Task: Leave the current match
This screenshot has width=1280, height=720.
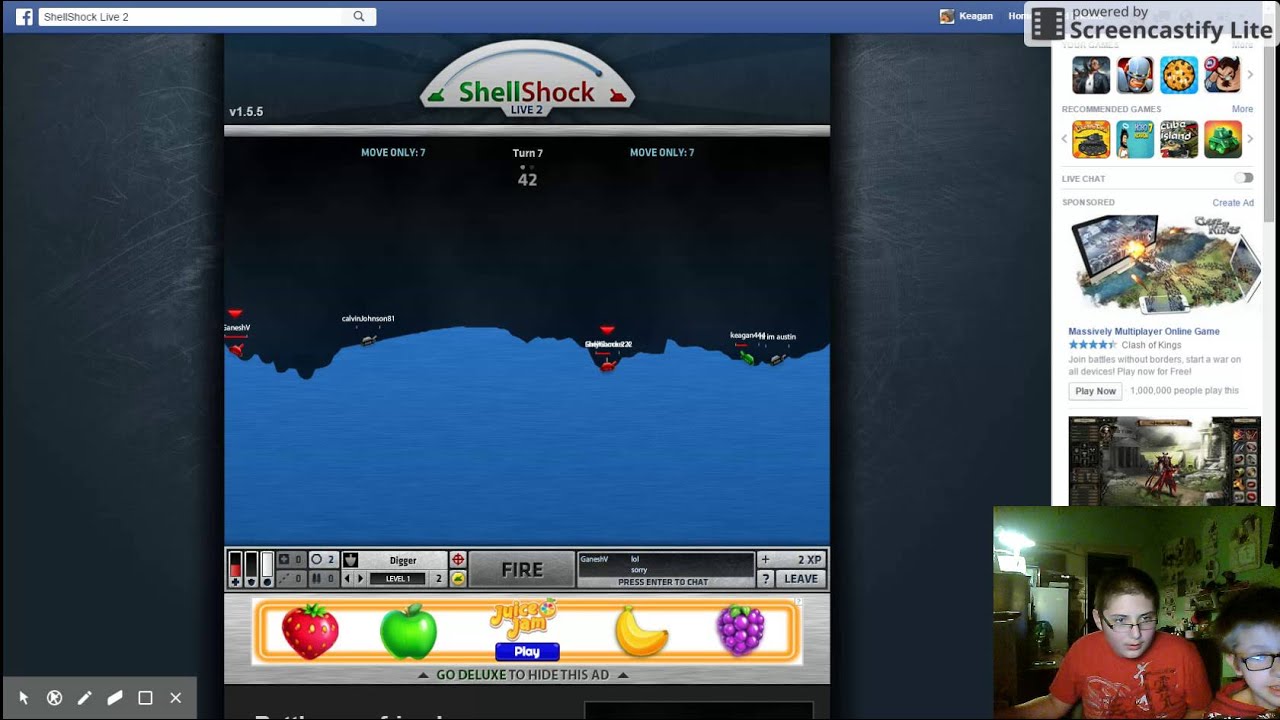Action: pos(801,578)
